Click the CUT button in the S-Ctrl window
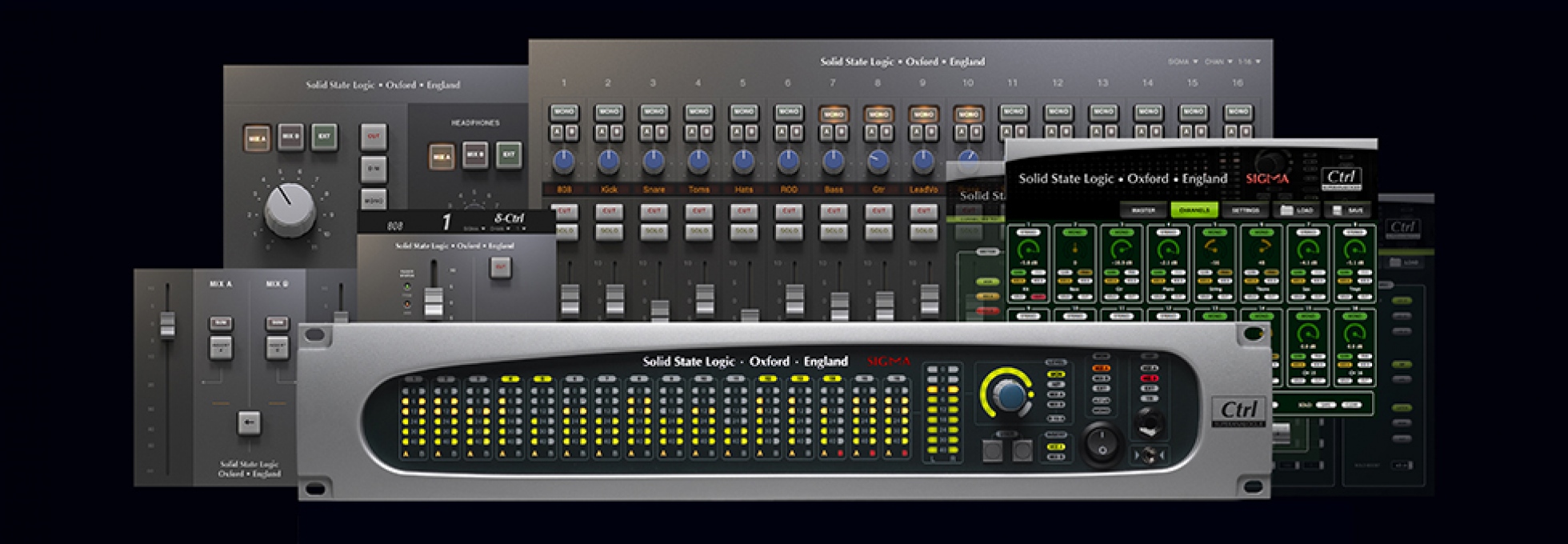1568x544 pixels. point(501,267)
